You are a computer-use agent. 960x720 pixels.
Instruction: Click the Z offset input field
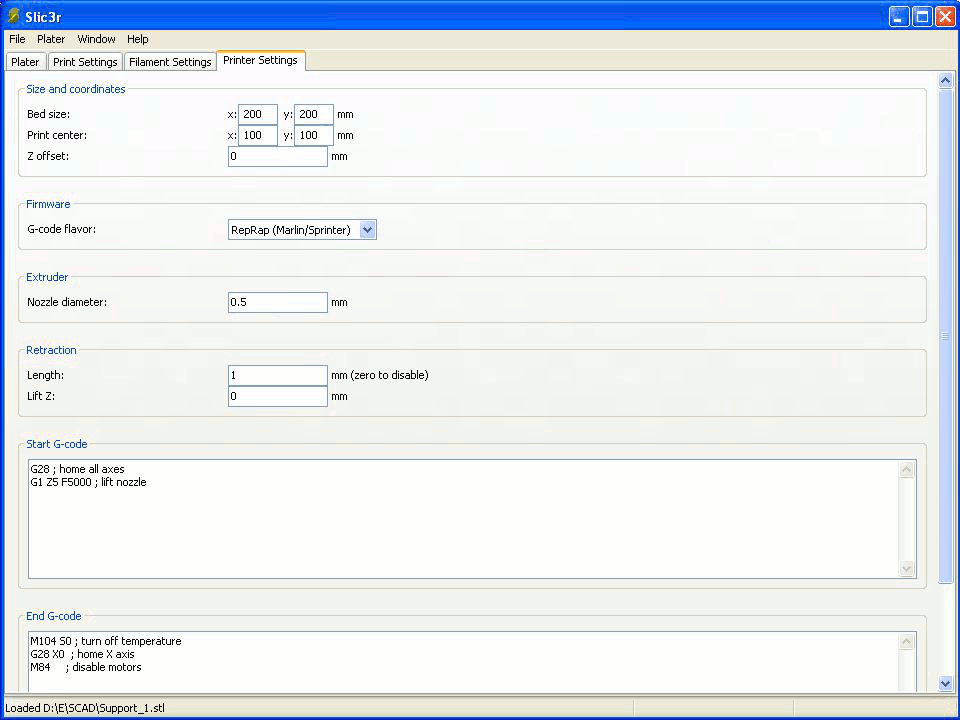[x=277, y=156]
